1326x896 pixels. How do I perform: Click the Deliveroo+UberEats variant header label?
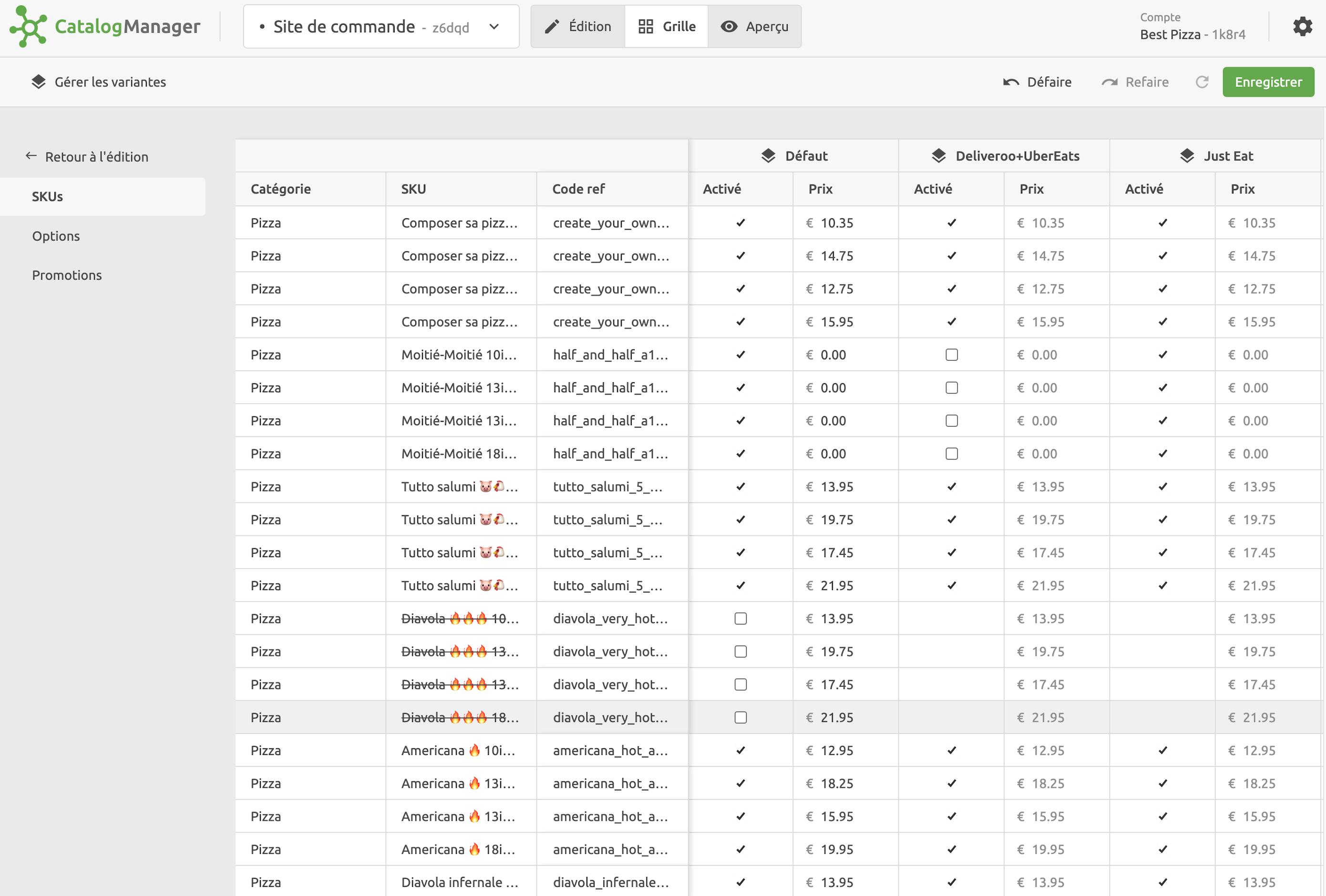[x=1018, y=156]
